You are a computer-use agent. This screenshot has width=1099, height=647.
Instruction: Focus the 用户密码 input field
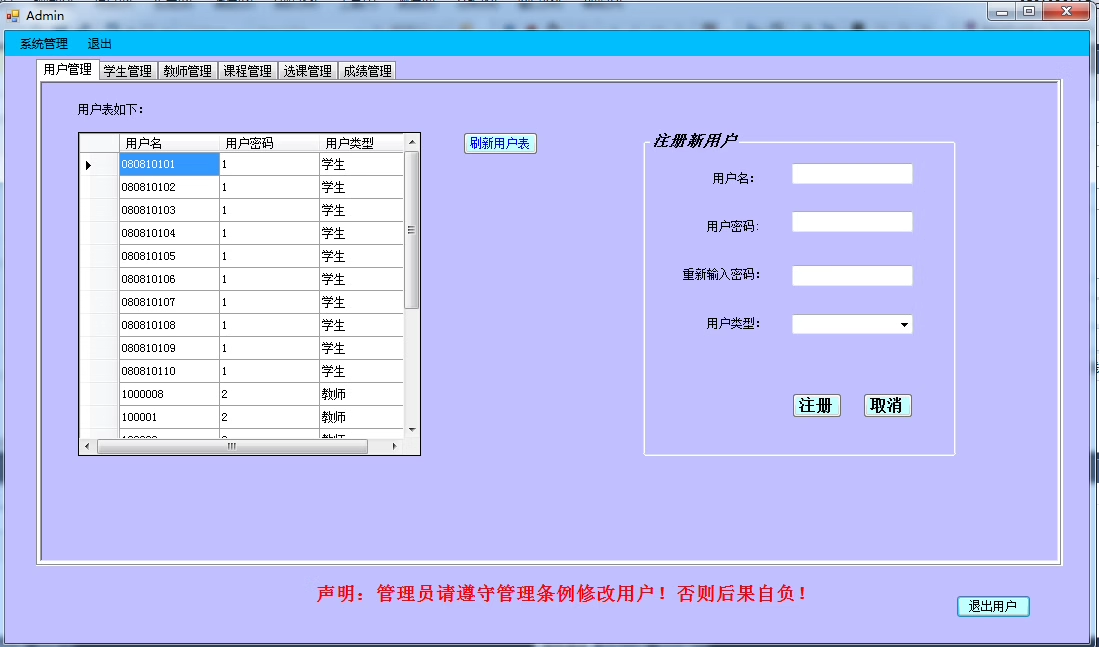[852, 222]
